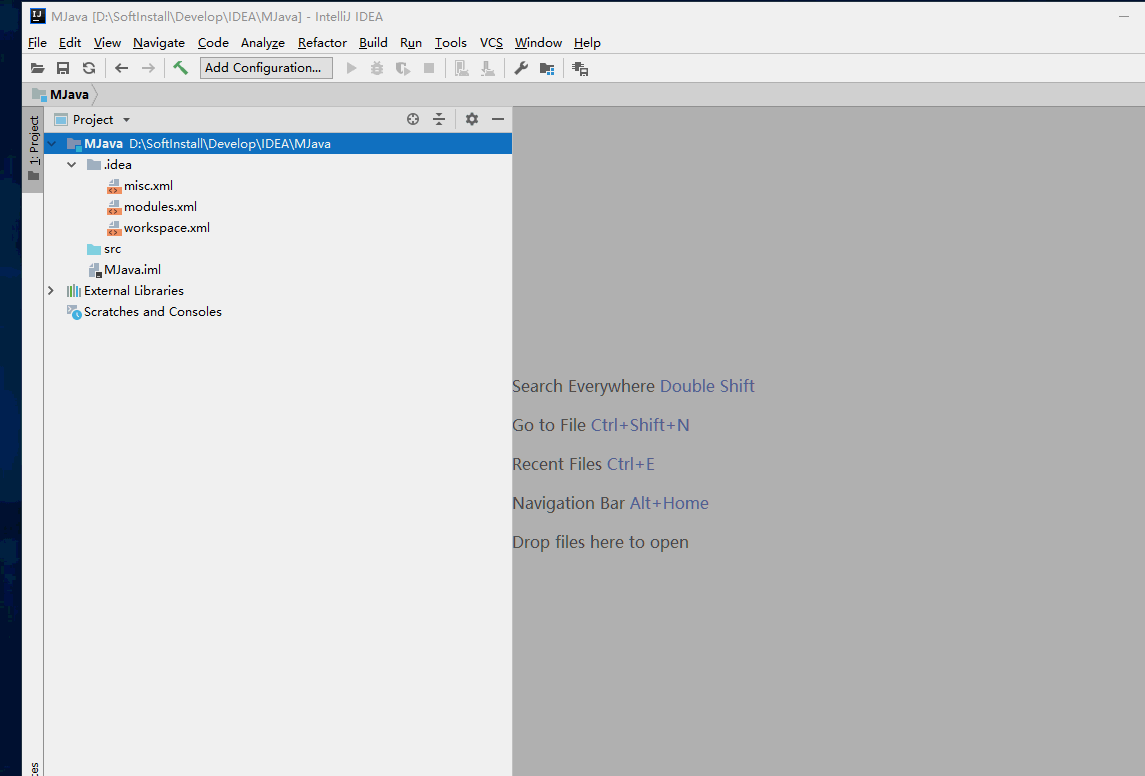Click the Add Configuration... button

click(x=266, y=68)
